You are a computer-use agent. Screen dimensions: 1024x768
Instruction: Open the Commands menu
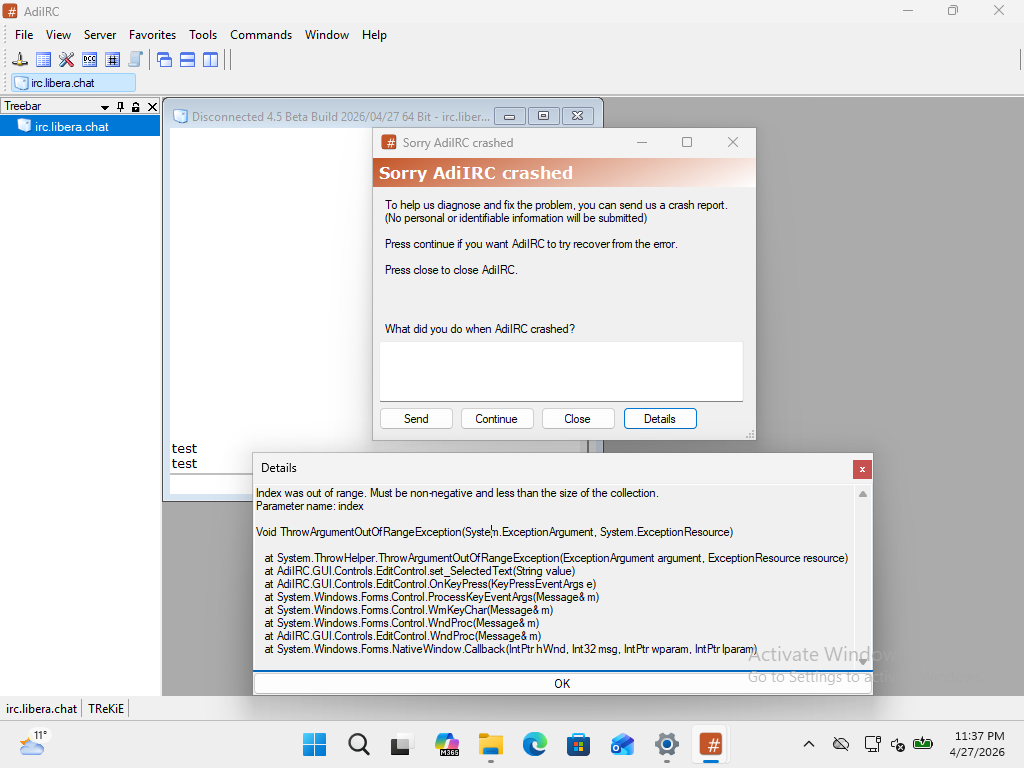[x=261, y=35]
